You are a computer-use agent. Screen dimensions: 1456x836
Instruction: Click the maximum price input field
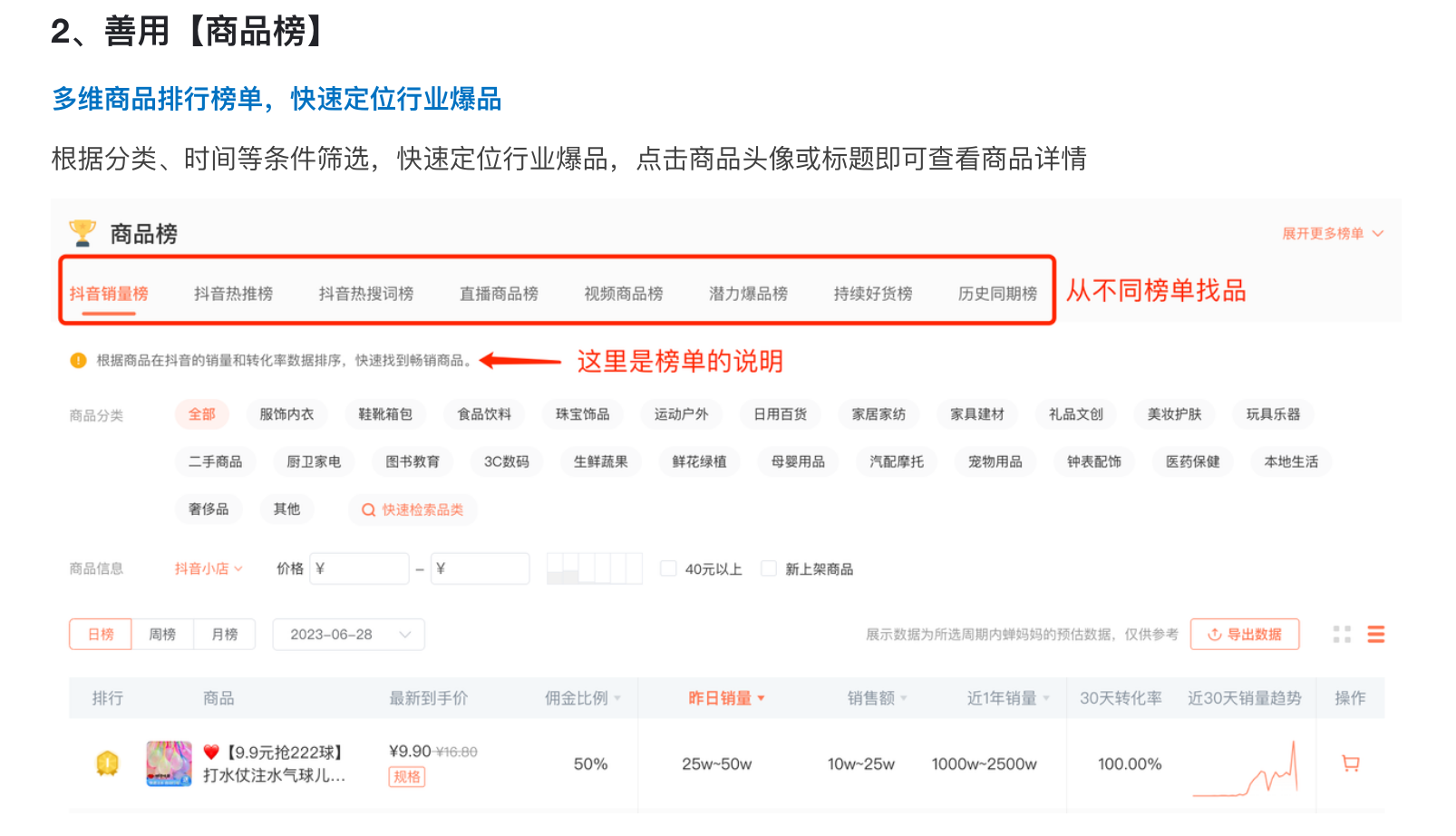pos(480,569)
